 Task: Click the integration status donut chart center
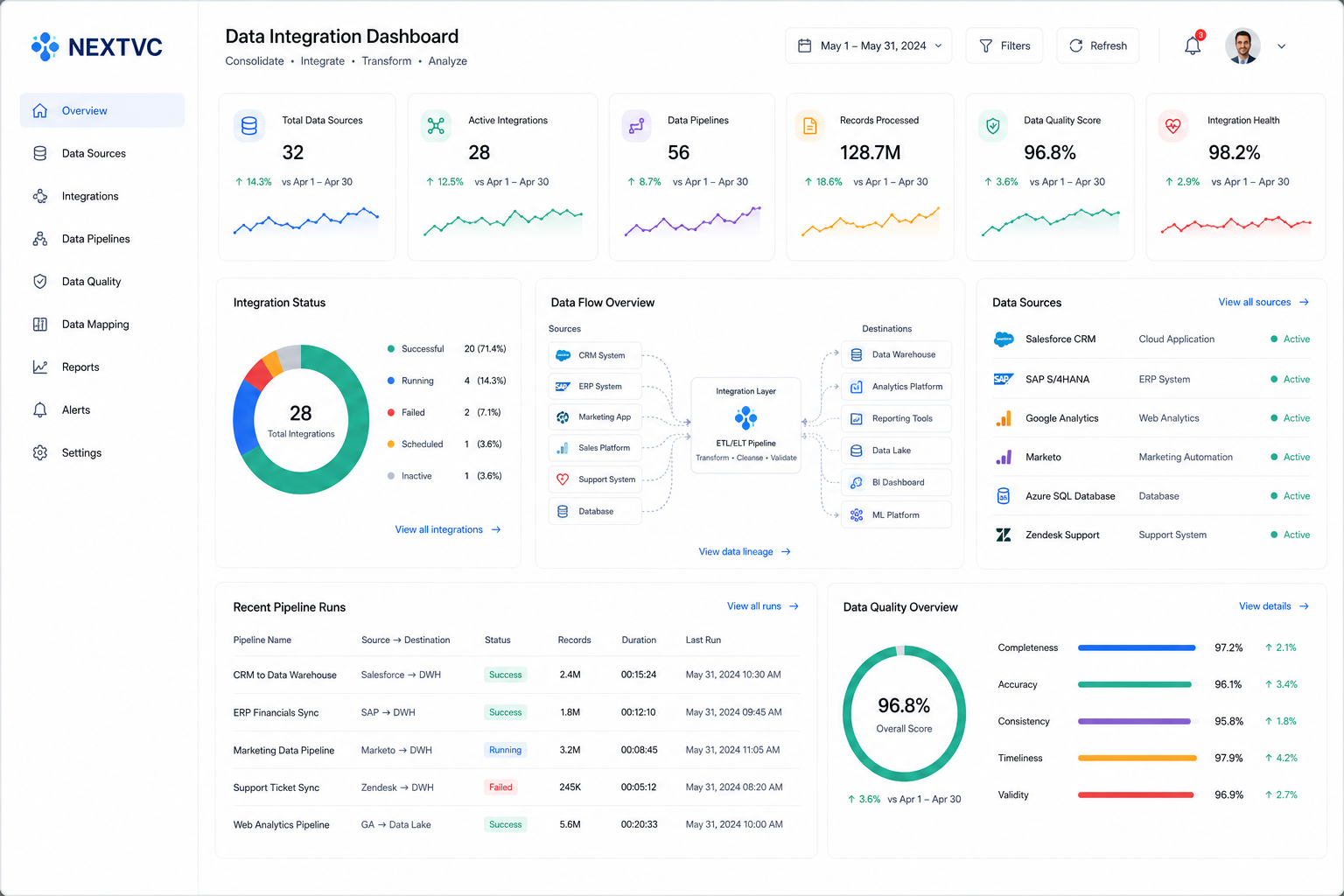click(301, 420)
